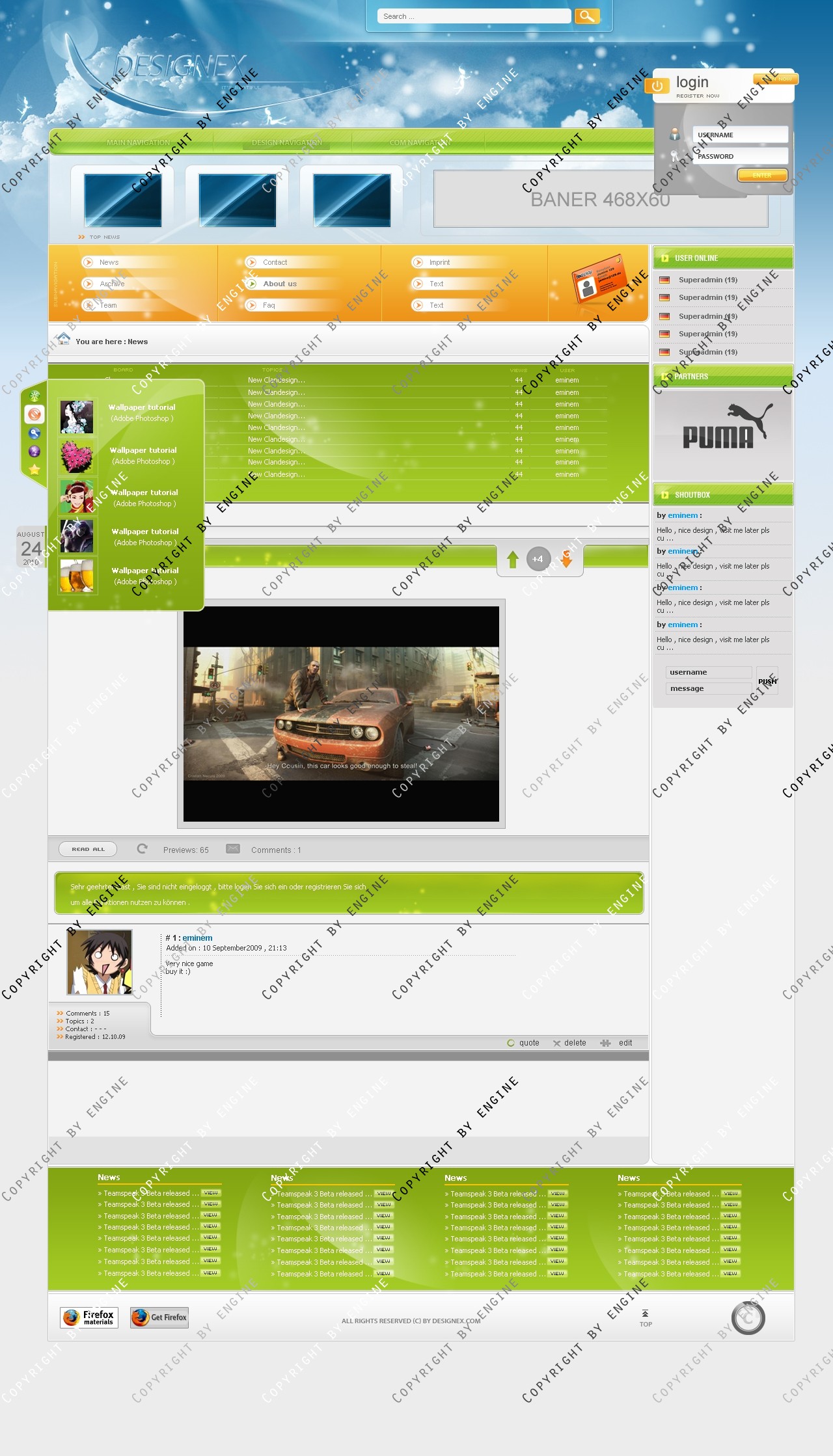The image size is (833, 1456).
Task: Click the 'You are here : News' breadcrumb
Action: 111,342
